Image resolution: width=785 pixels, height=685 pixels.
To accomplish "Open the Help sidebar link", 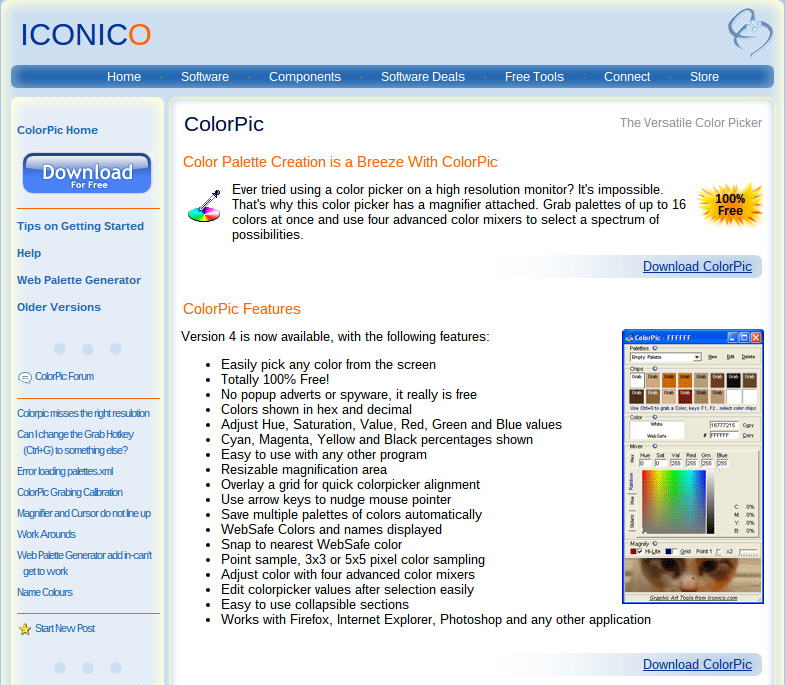I will coord(29,253).
